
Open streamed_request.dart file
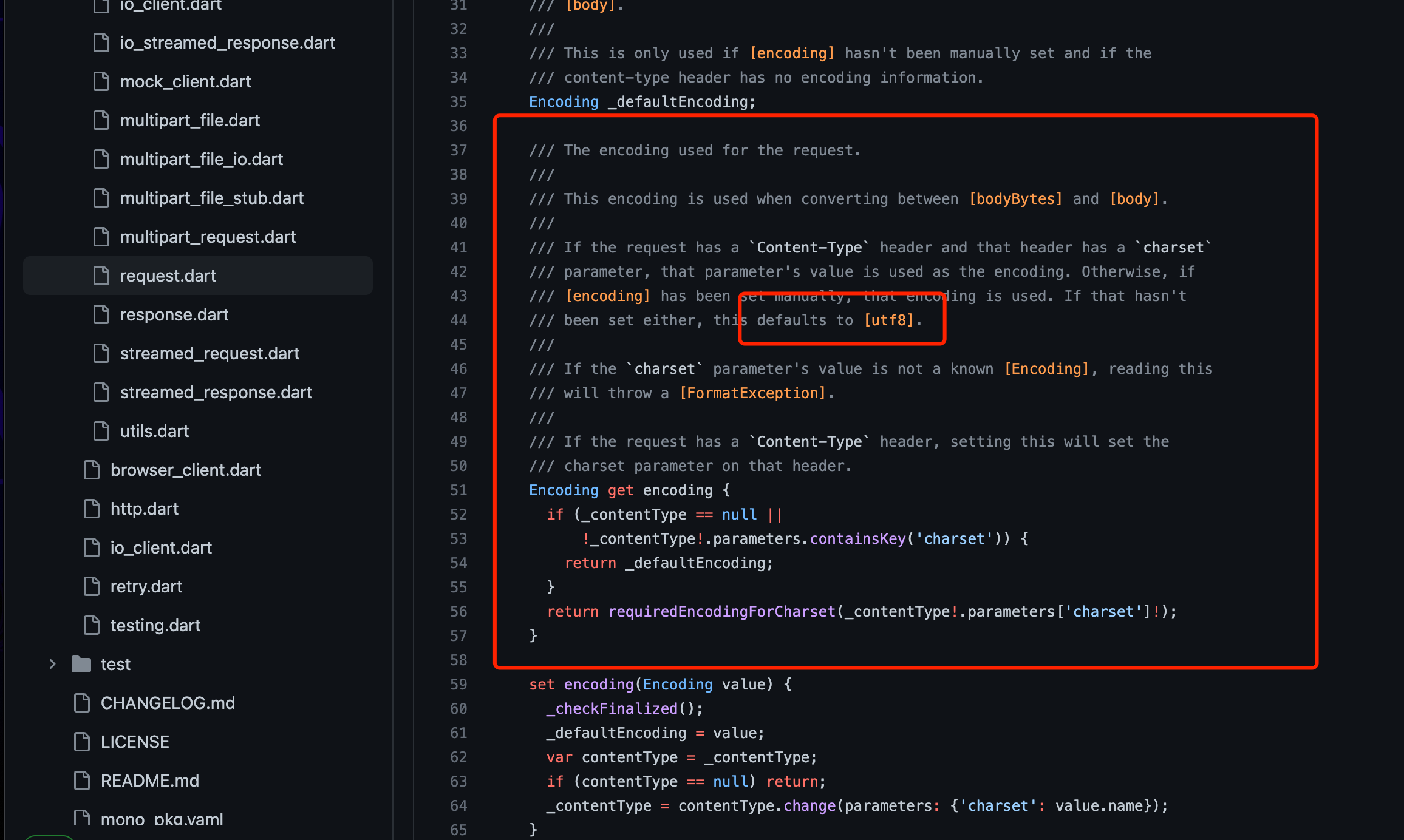[x=210, y=353]
